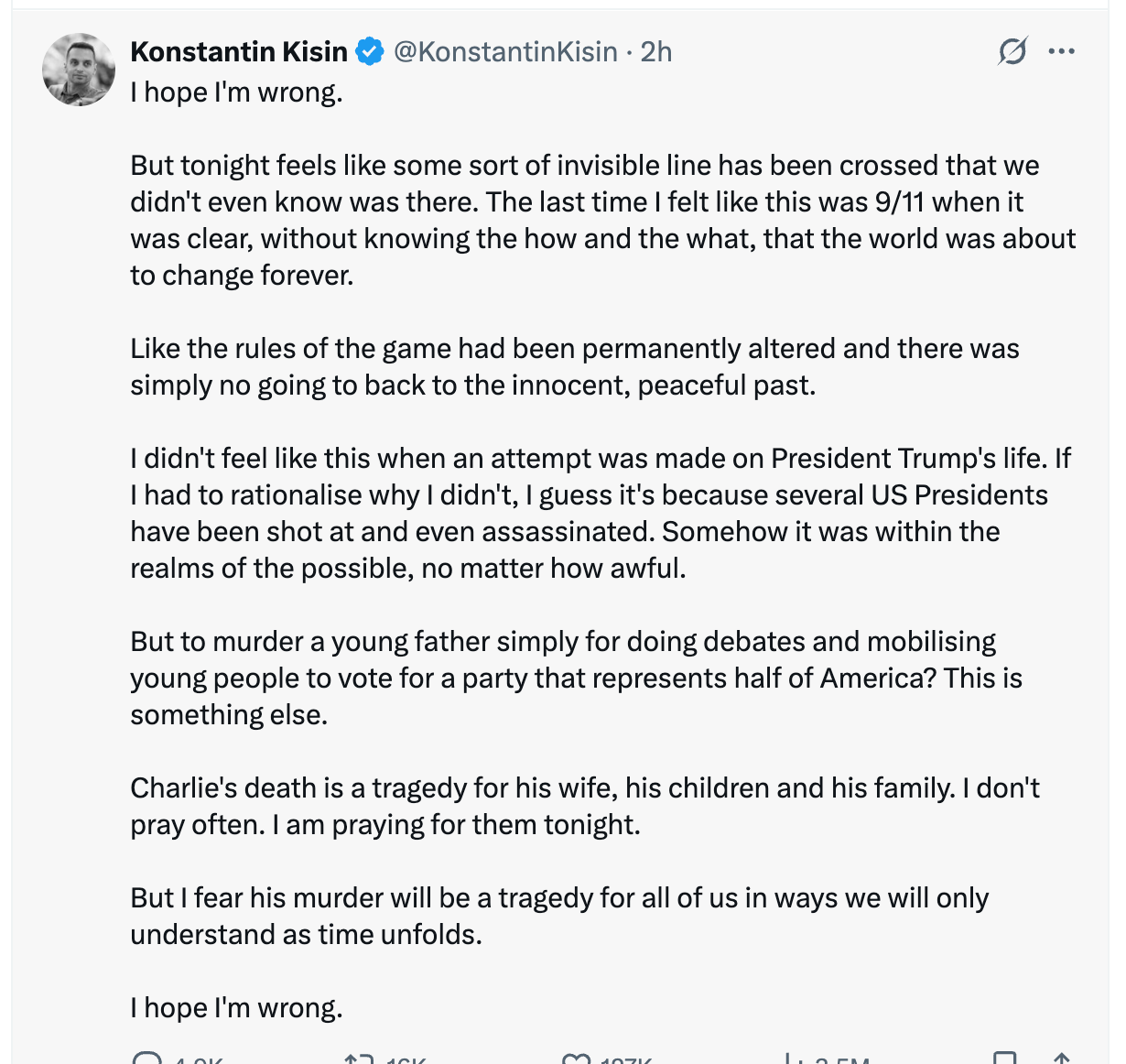Viewport: 1126px width, 1064px height.
Task: Click the Konstantin Kisin display name
Action: tap(239, 51)
